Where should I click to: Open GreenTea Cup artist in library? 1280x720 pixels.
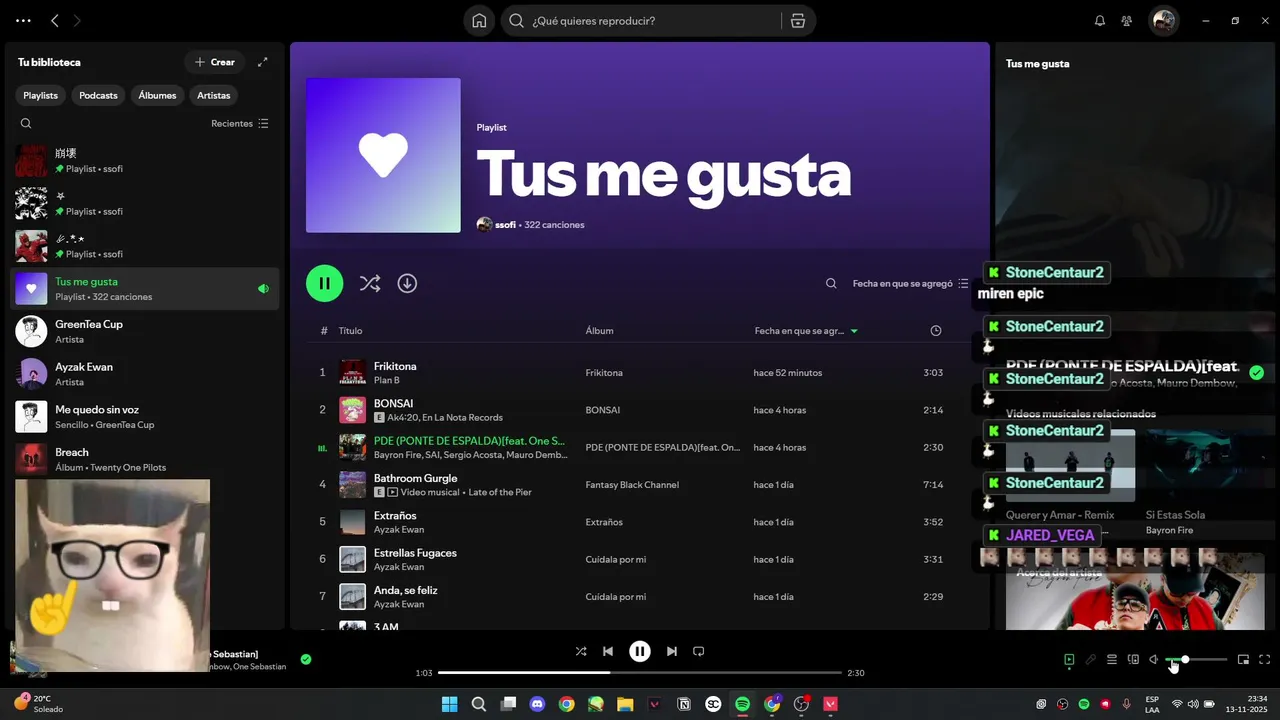(x=145, y=331)
